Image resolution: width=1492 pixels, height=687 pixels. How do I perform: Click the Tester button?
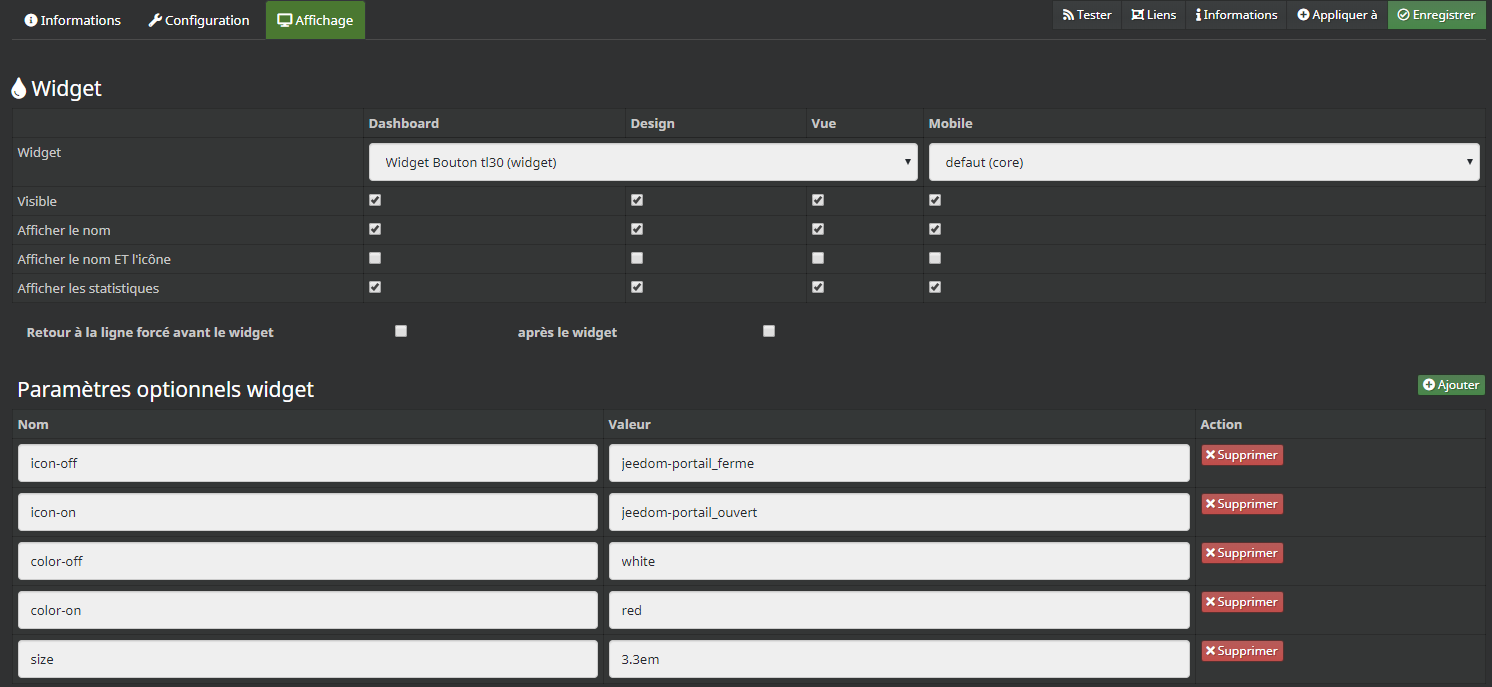coord(1087,15)
